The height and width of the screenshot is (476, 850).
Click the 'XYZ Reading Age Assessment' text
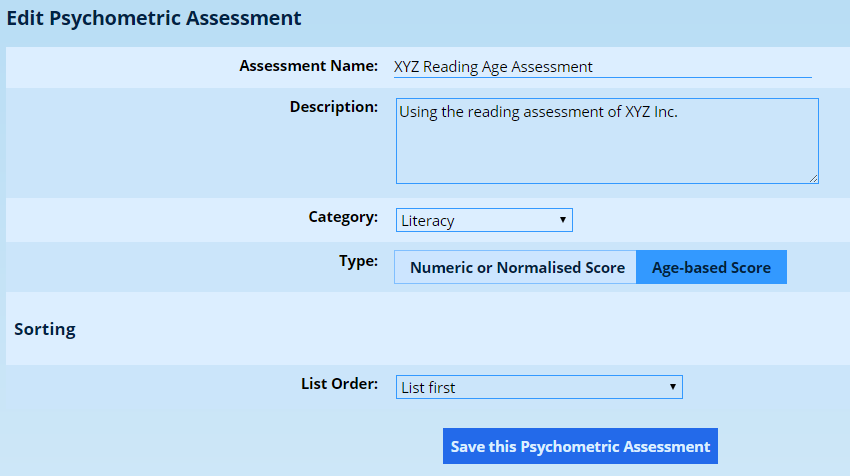click(493, 67)
